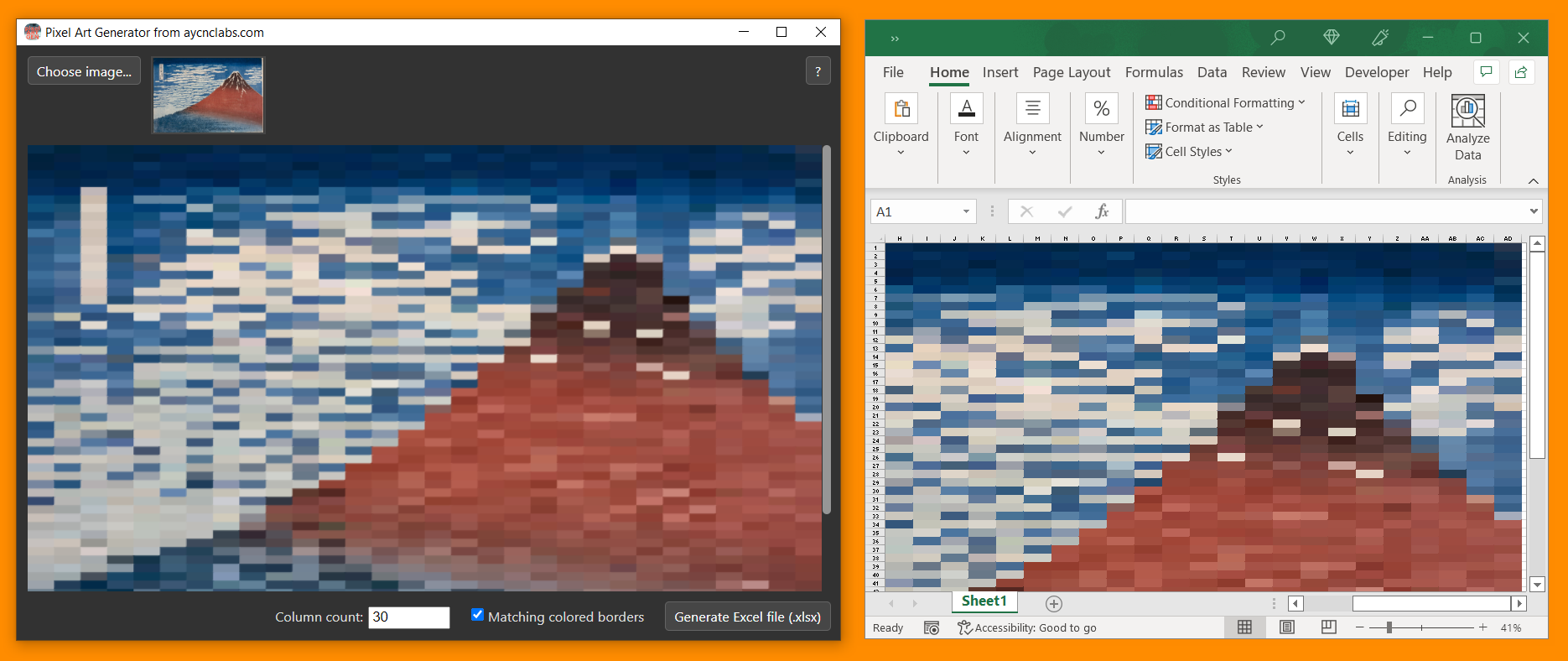Toggle Matching colored borders checkbox

pyautogui.click(x=477, y=615)
